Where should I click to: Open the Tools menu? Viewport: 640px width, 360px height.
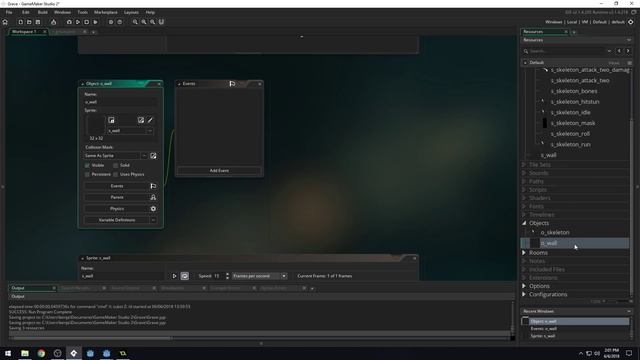coord(82,12)
